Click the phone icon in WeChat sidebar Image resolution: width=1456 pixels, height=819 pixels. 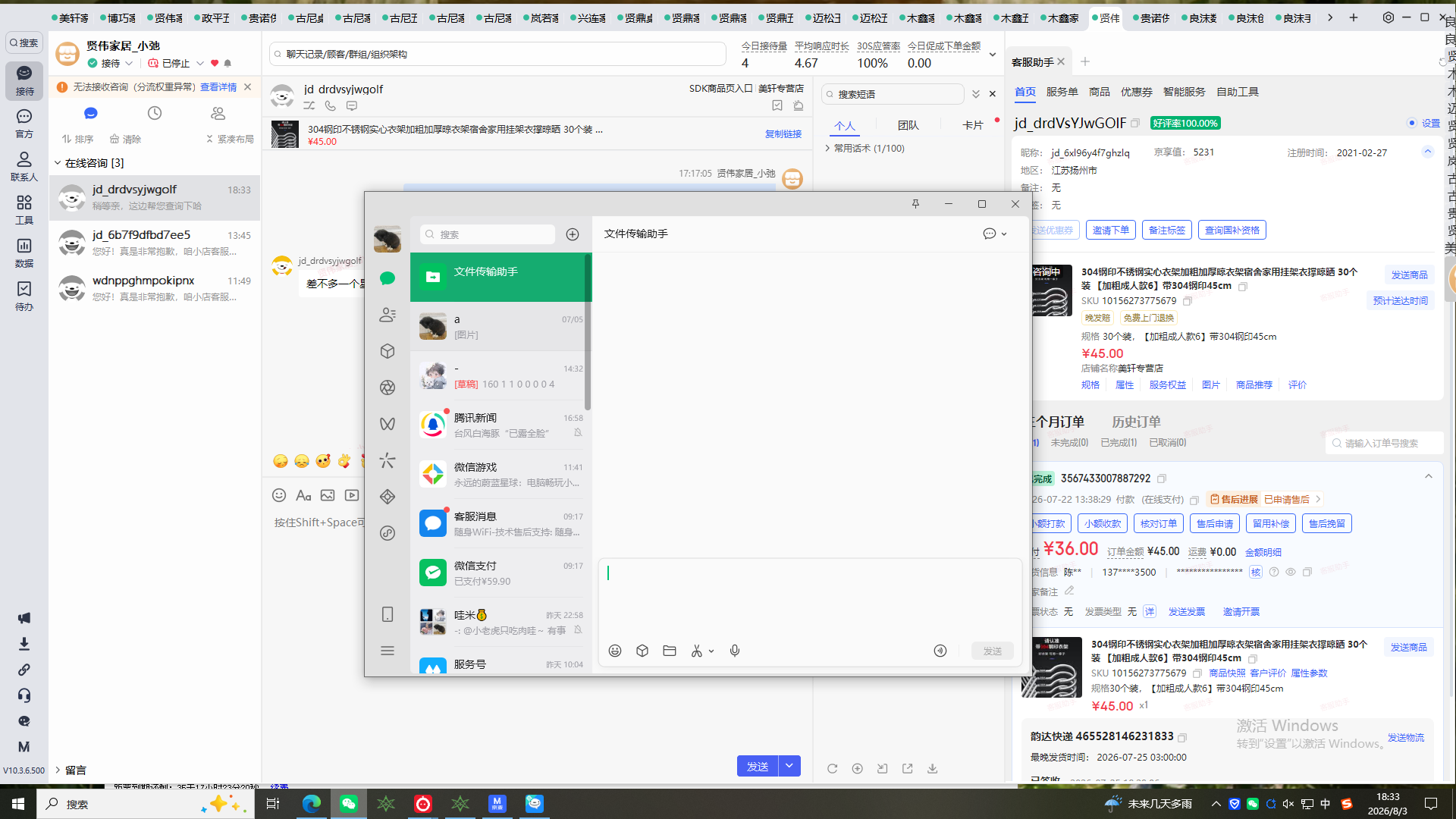(388, 614)
